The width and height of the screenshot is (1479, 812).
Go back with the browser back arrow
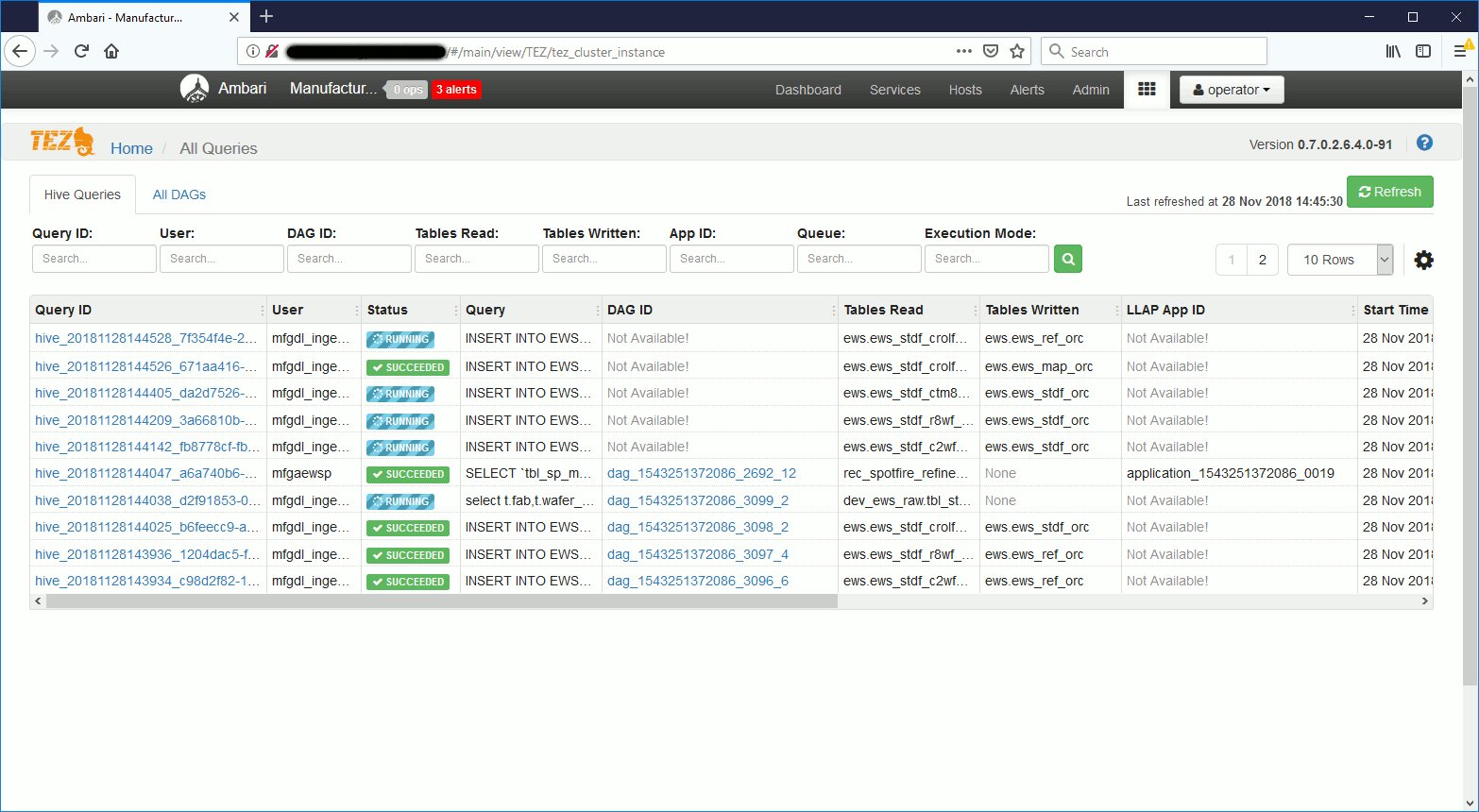point(20,51)
